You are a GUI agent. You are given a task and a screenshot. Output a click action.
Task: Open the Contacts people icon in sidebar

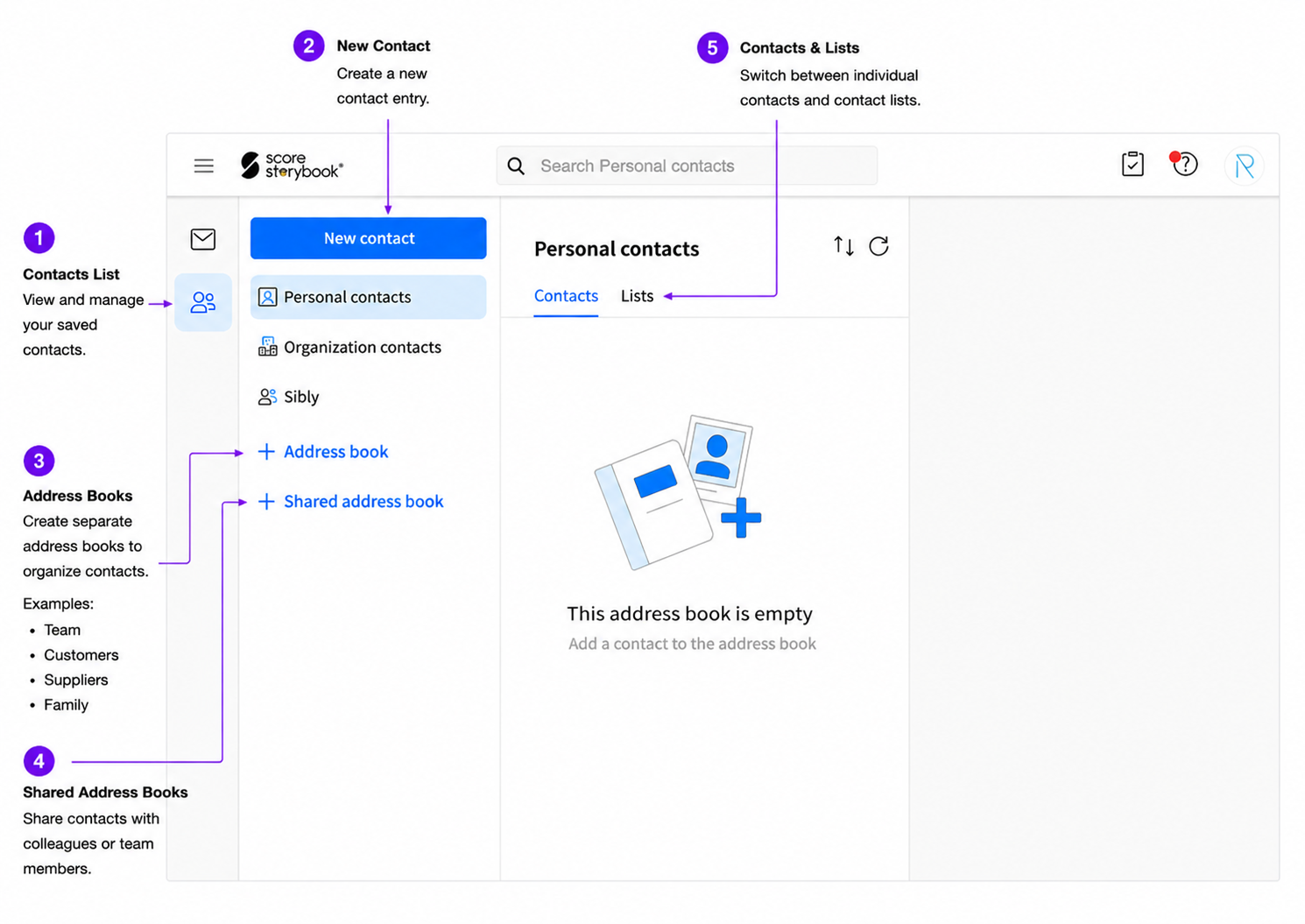(203, 302)
